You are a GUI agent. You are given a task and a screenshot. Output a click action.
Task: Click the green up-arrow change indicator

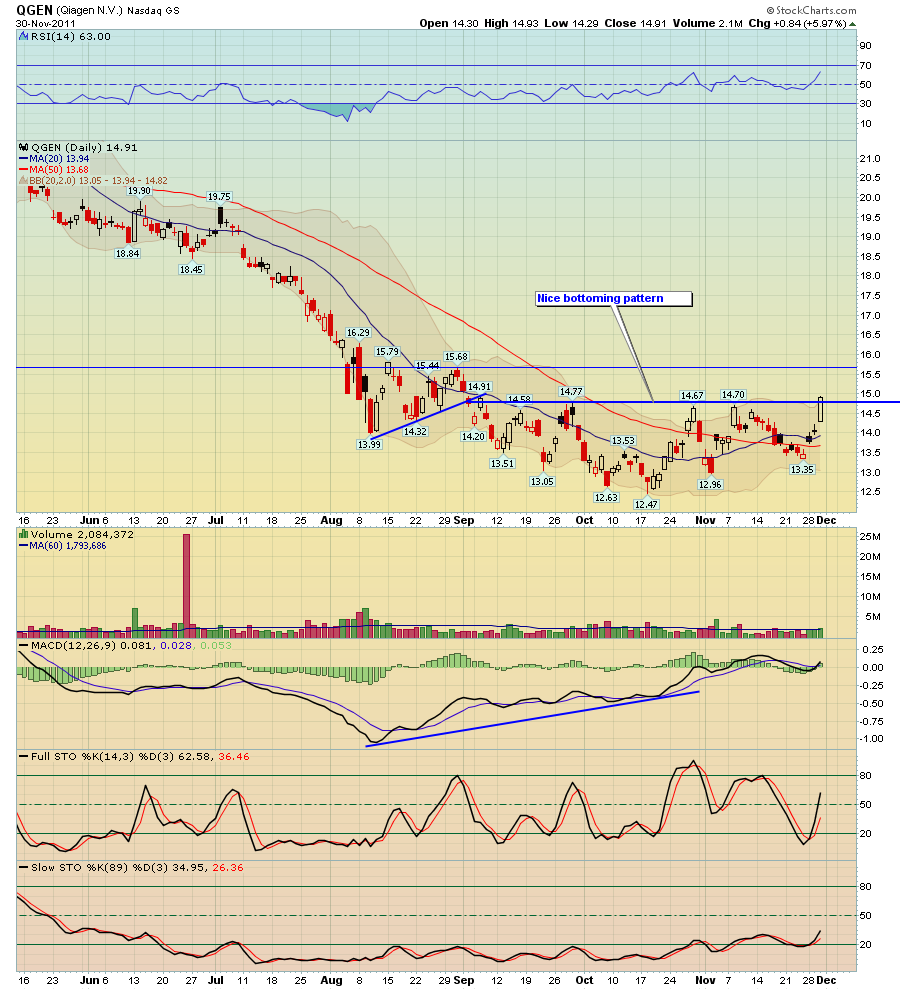(853, 24)
